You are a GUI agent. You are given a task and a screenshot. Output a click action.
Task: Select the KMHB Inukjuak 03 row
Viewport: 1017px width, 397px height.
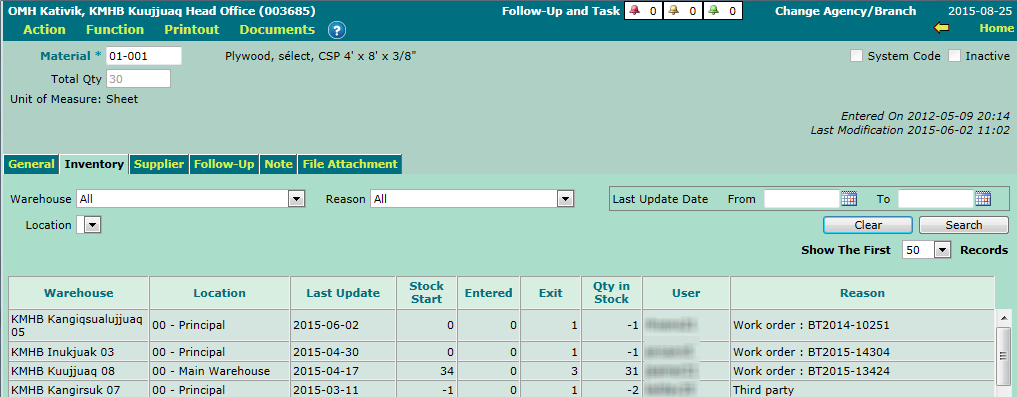click(x=501, y=352)
